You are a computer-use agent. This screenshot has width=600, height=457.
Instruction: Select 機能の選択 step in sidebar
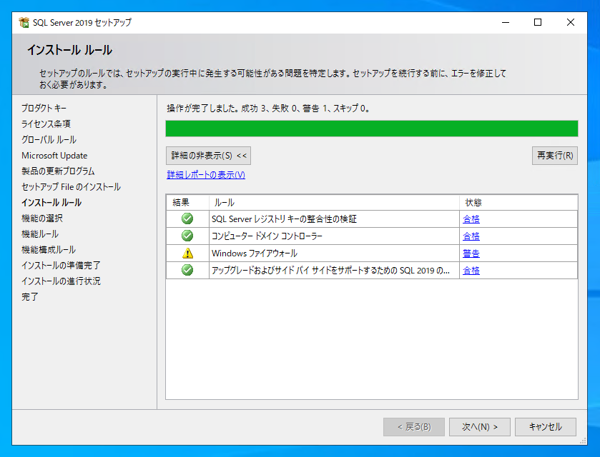[x=42, y=218]
